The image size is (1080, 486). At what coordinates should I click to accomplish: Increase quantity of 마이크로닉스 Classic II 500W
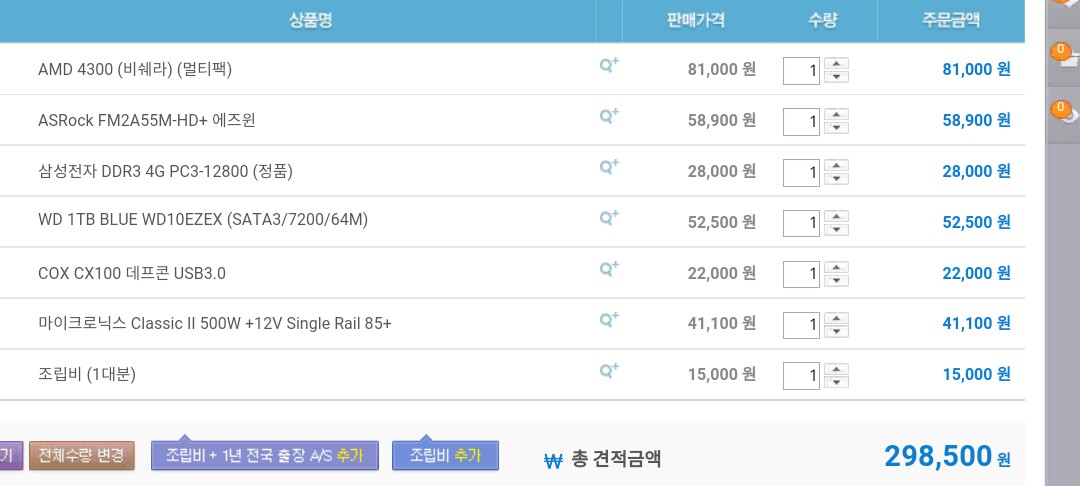click(838, 318)
